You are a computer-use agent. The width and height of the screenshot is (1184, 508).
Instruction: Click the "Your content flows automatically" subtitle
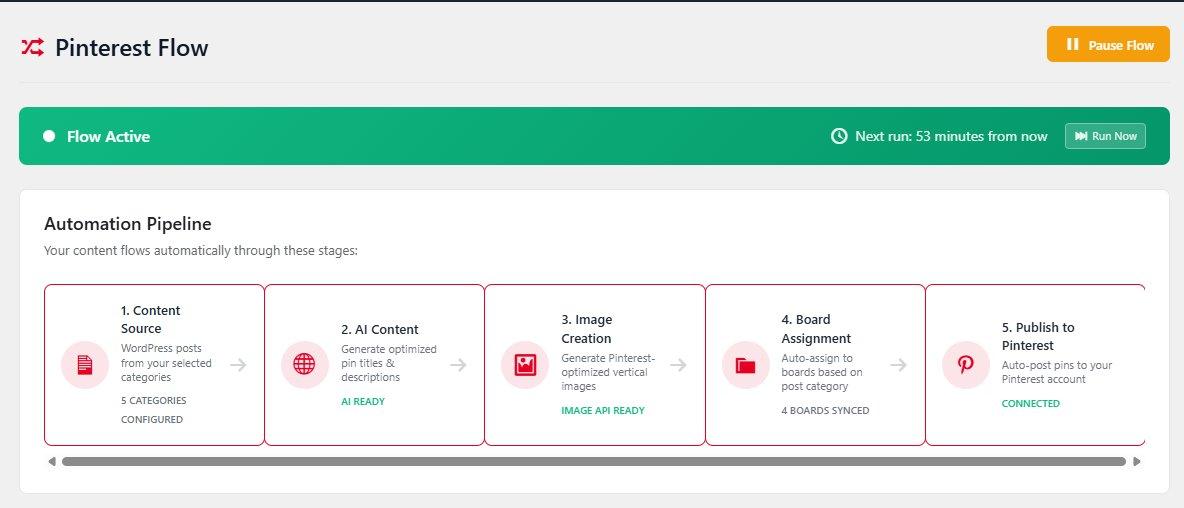coord(201,251)
